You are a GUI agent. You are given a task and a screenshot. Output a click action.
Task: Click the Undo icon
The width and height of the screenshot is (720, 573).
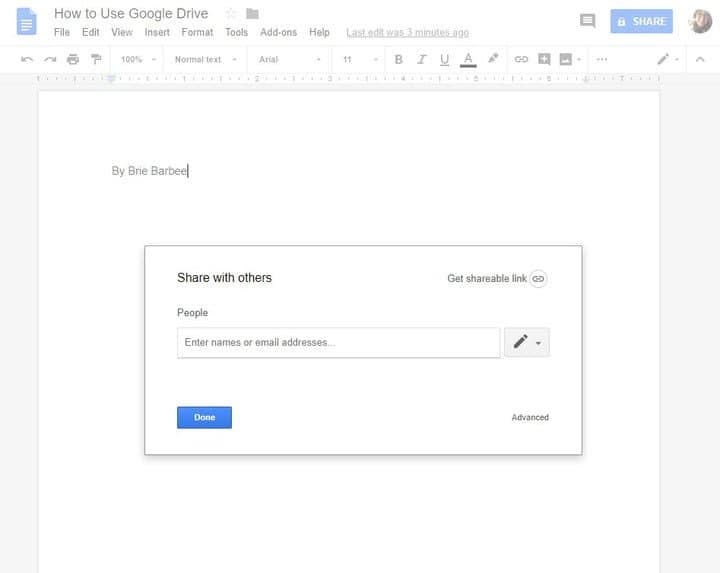[27, 59]
